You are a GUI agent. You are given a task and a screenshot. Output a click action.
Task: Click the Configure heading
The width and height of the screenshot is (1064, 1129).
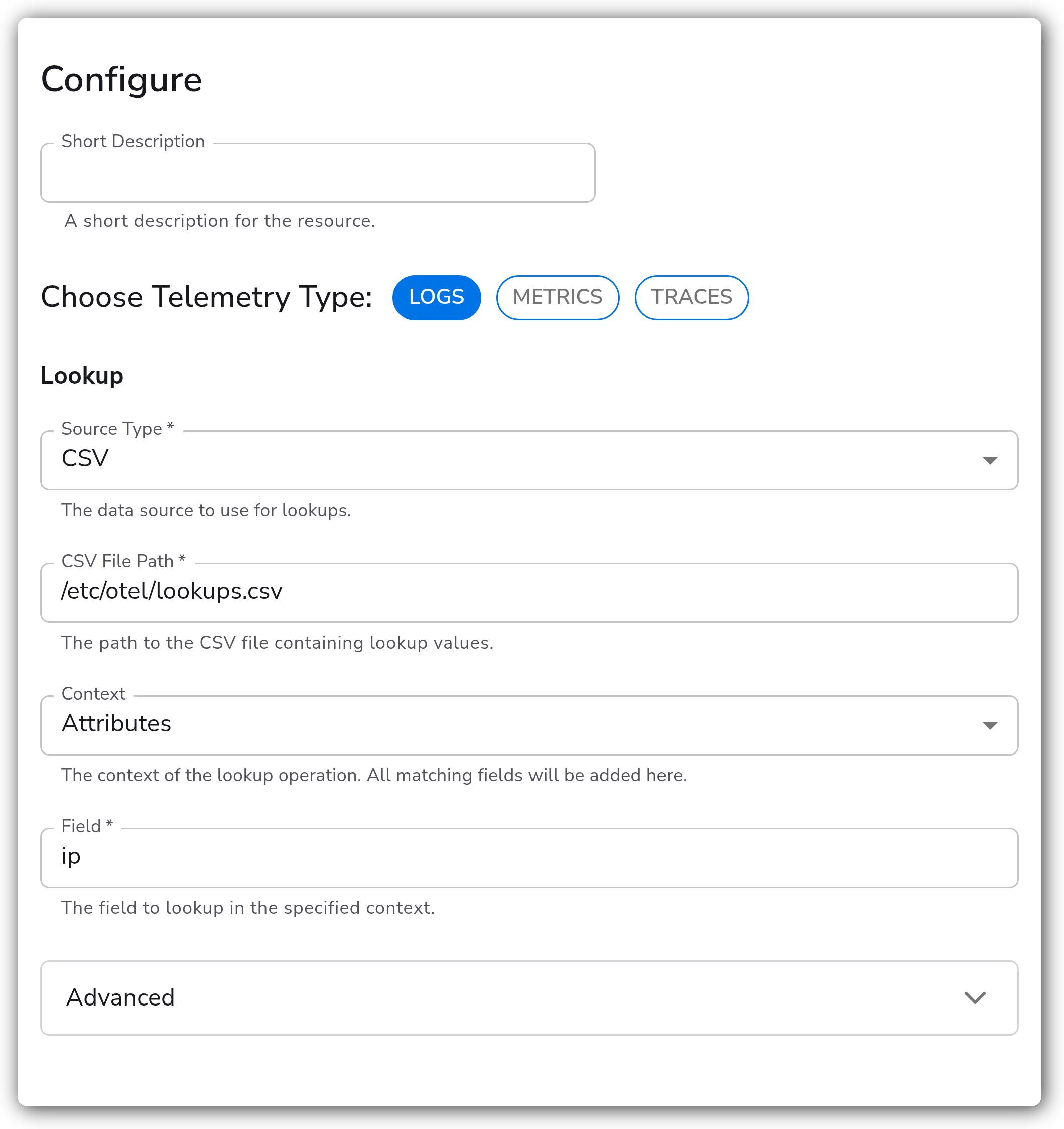click(x=121, y=79)
